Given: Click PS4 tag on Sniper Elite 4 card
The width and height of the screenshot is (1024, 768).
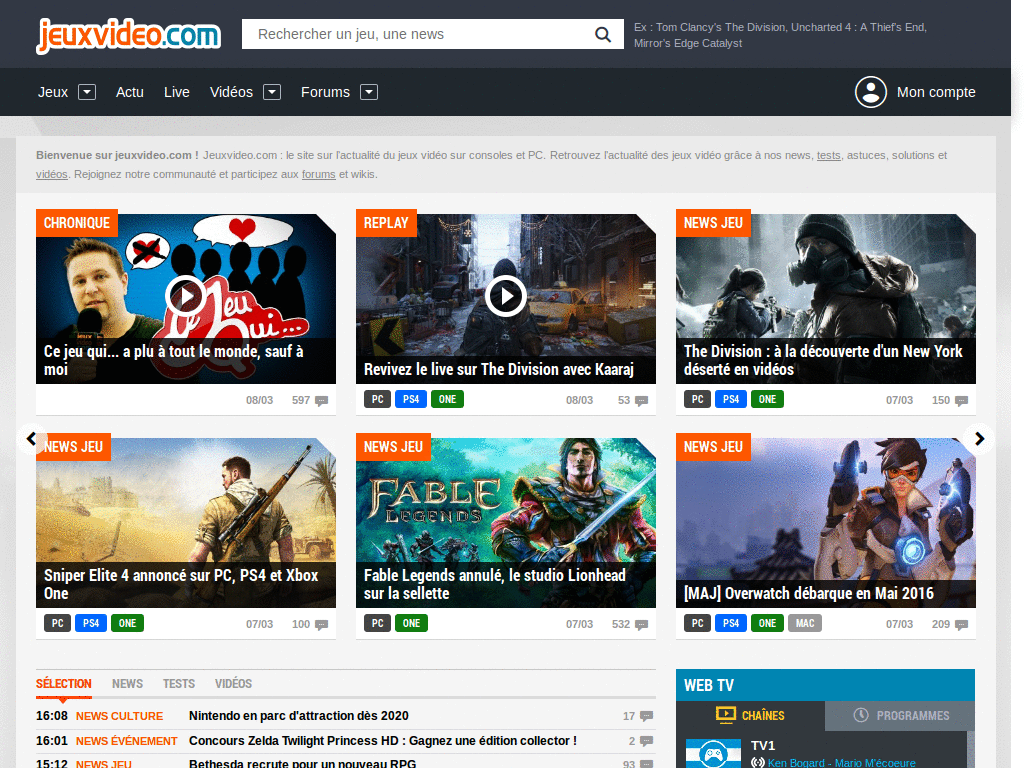Looking at the screenshot, I should coord(91,623).
